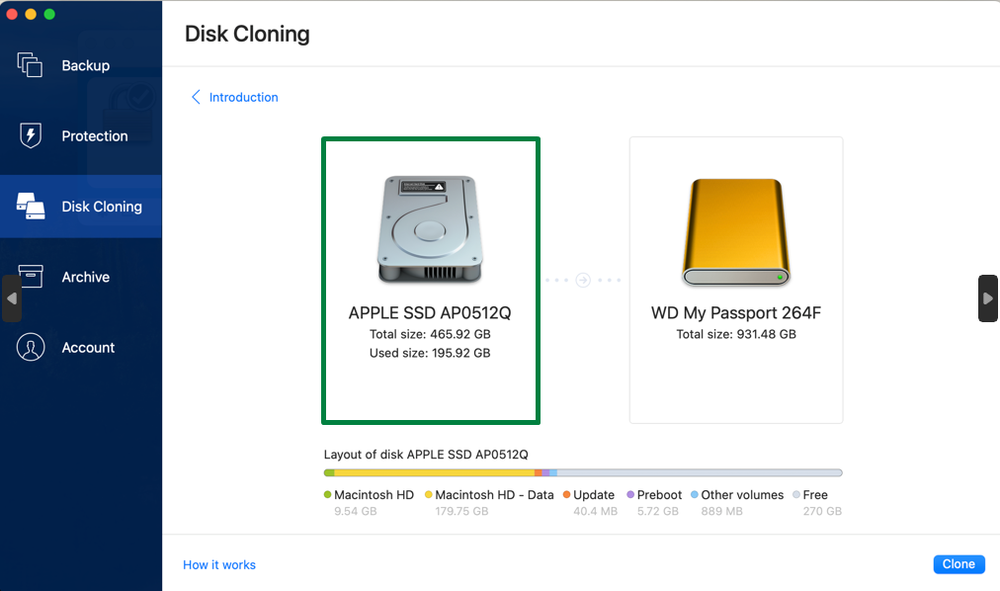Select the Account person icon
This screenshot has width=1000, height=591.
31,347
